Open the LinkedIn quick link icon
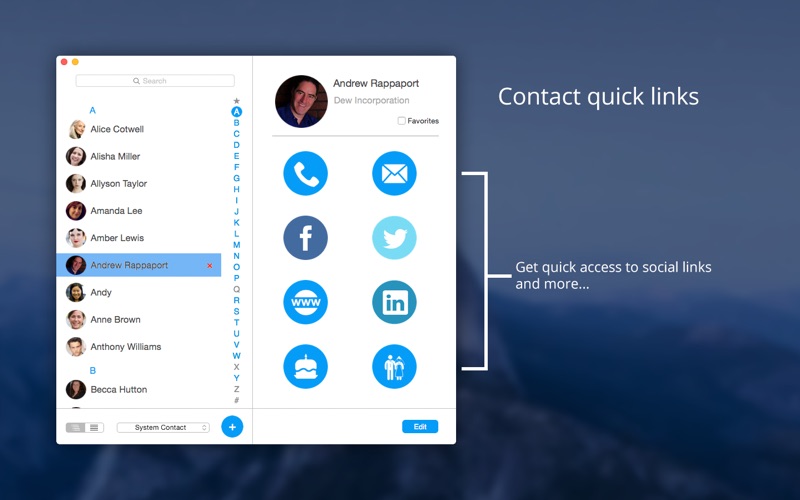Viewport: 800px width, 500px height. [x=394, y=302]
